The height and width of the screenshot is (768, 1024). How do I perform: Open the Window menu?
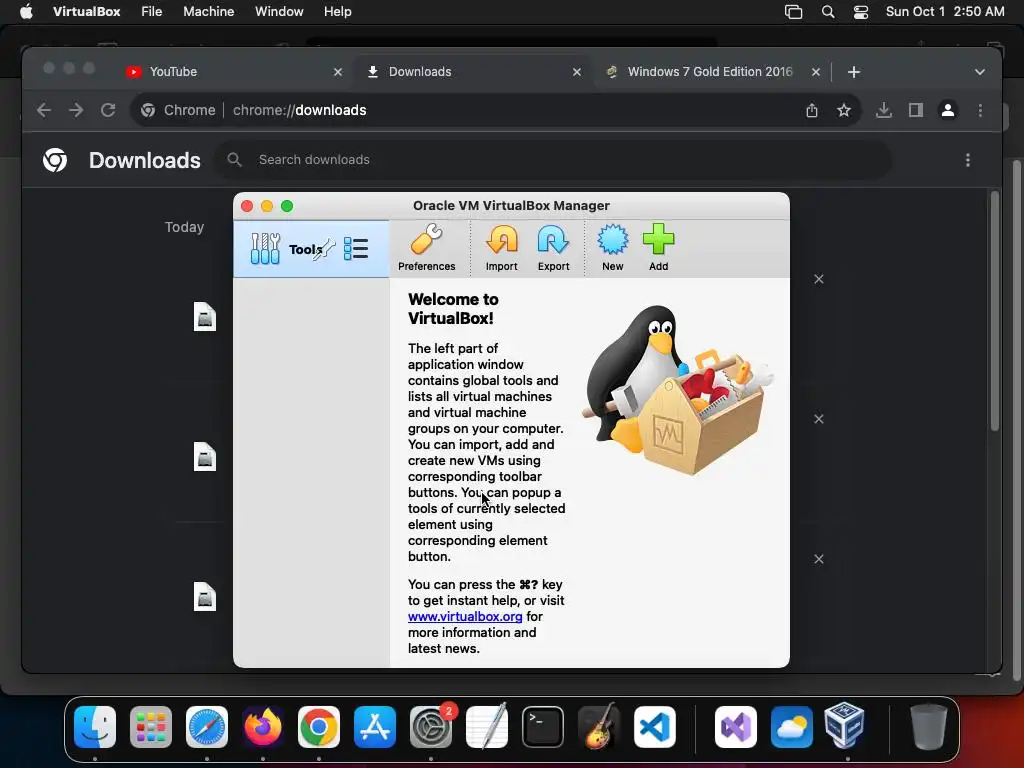click(279, 12)
